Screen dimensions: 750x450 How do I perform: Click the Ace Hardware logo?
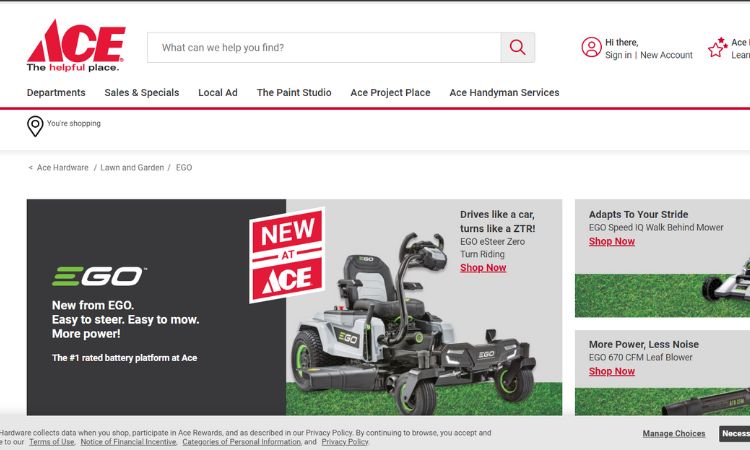tap(76, 45)
